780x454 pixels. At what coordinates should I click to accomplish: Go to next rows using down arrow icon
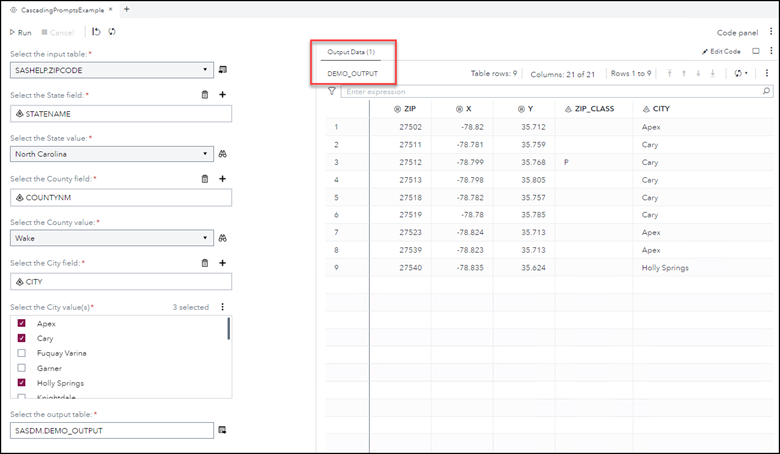tap(698, 74)
